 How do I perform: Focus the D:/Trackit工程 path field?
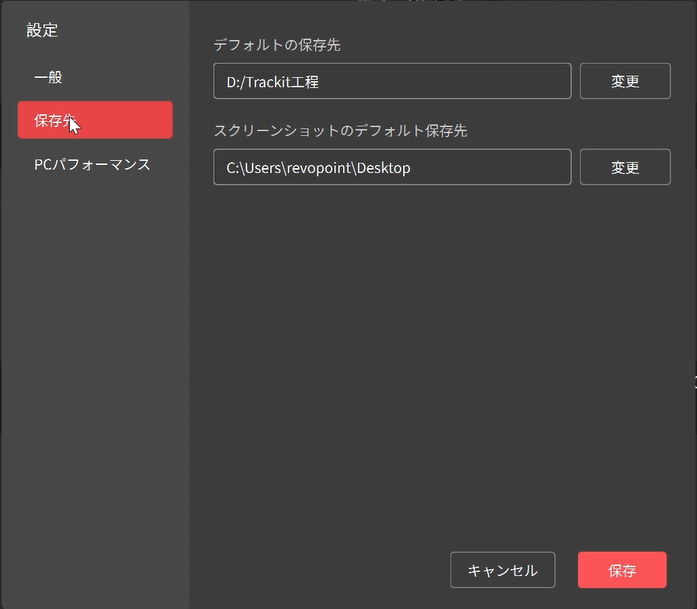(391, 82)
